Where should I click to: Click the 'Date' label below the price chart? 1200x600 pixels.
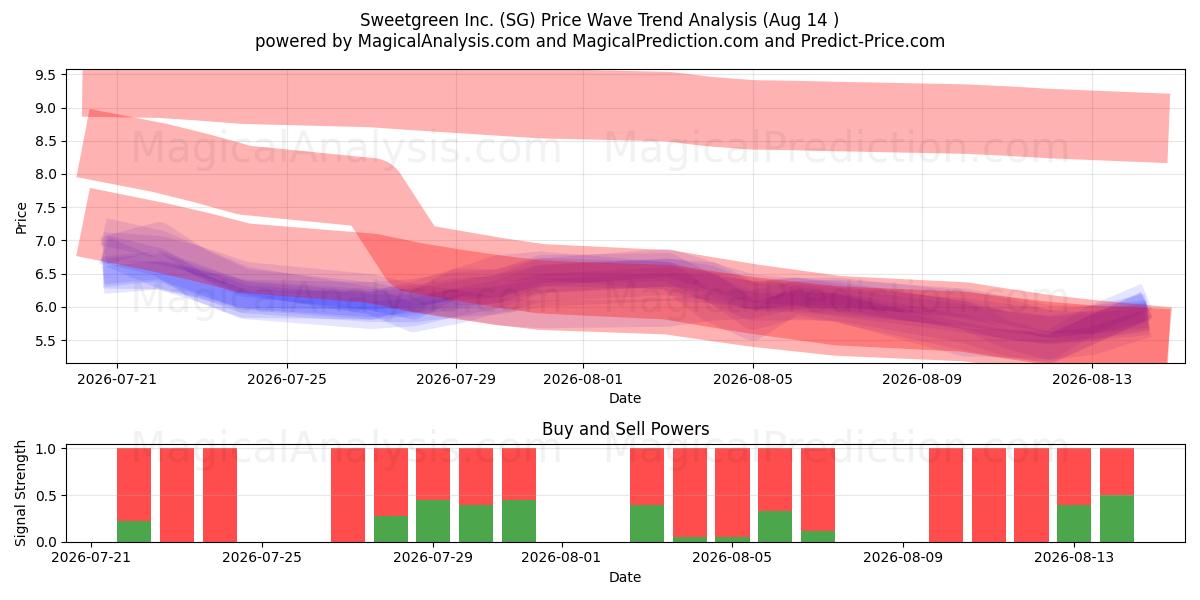(625, 398)
